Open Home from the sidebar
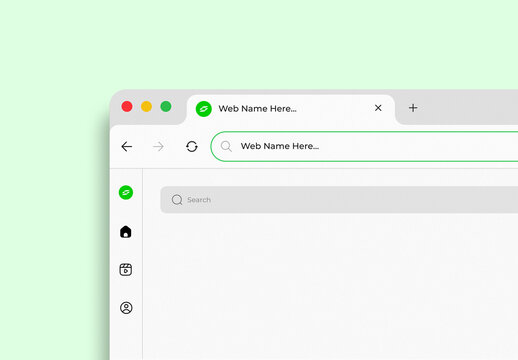 126,232
